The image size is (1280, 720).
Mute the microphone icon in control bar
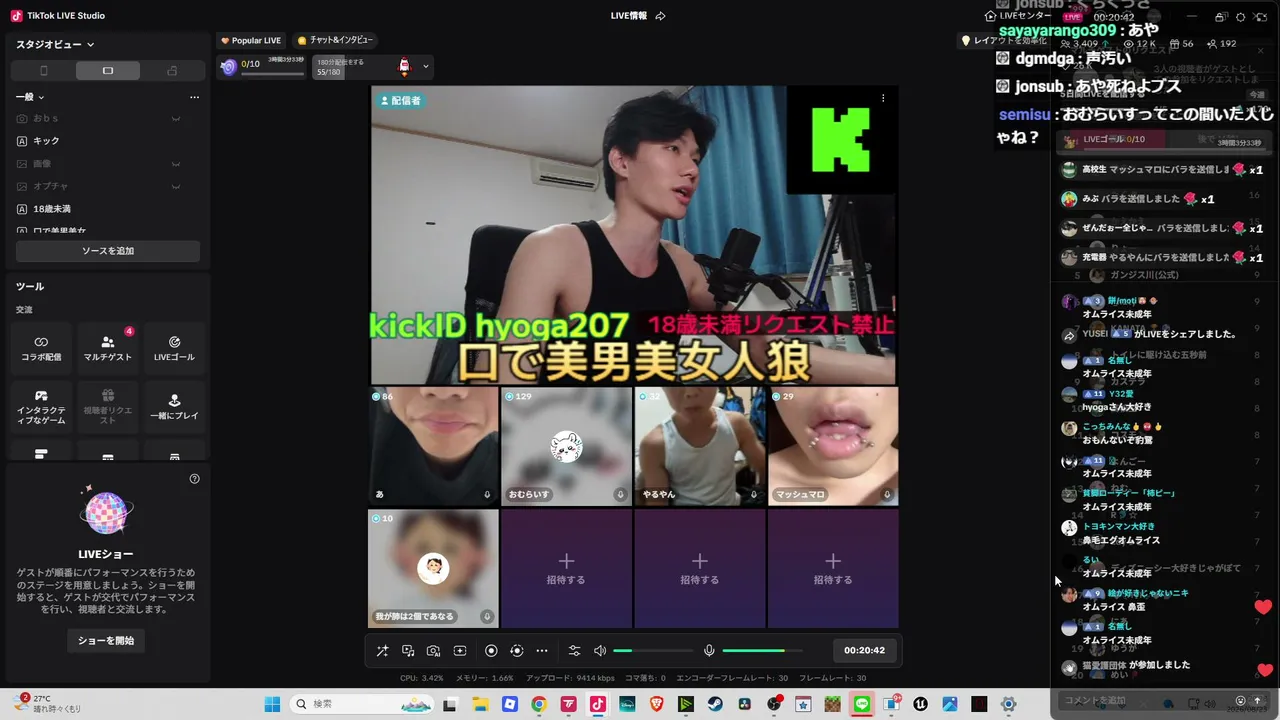point(709,651)
